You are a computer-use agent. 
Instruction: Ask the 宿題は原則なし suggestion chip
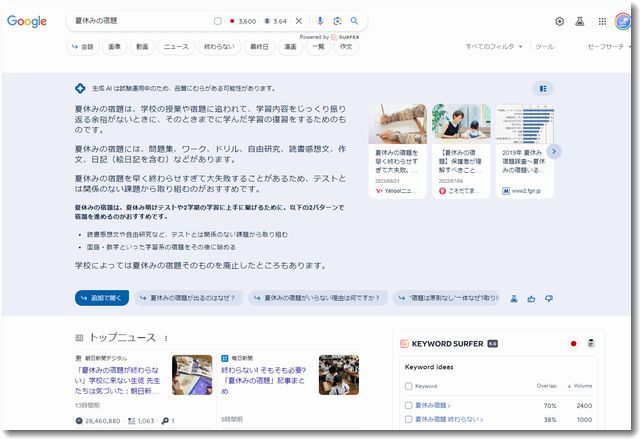click(x=447, y=298)
